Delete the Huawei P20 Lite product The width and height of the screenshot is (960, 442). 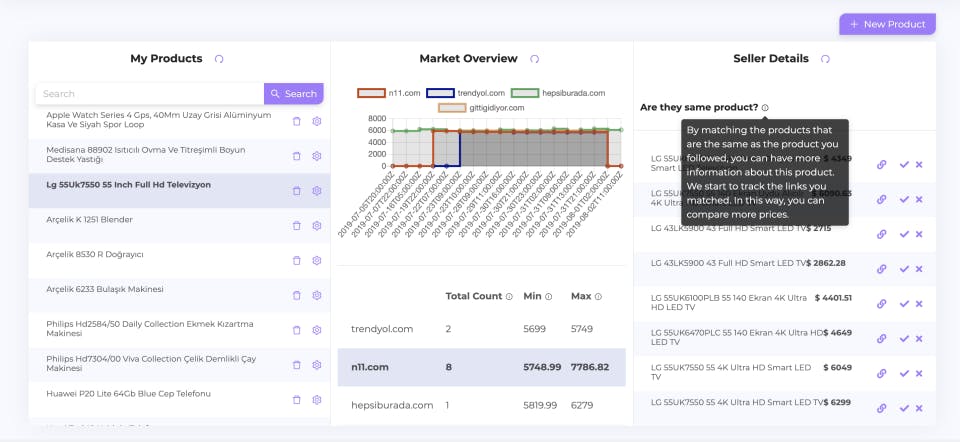pos(297,400)
